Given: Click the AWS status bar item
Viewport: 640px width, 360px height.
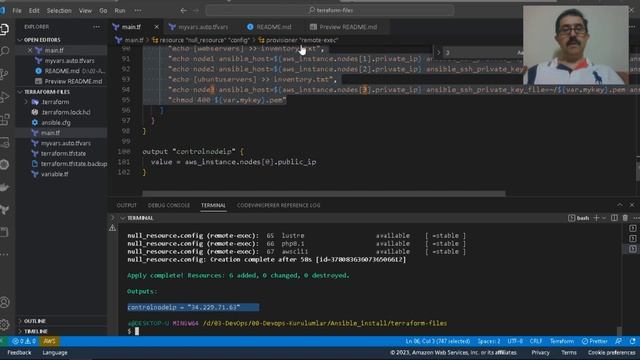Looking at the screenshot, I should tap(49, 341).
